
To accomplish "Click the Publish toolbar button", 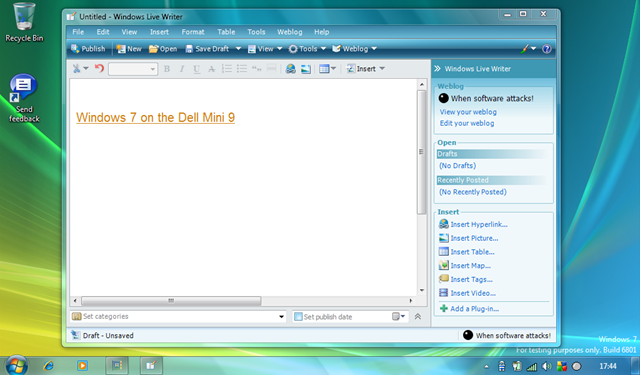I will [88, 49].
